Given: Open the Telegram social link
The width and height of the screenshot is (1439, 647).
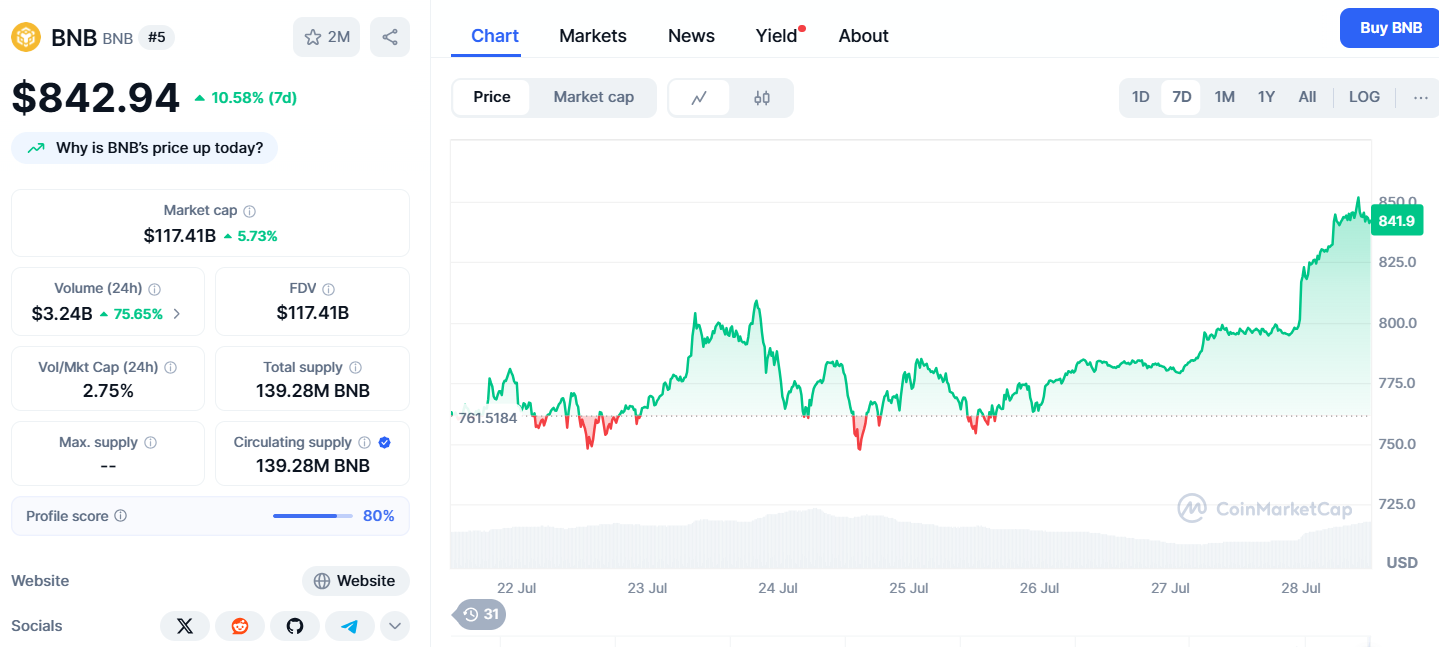Looking at the screenshot, I should click(x=350, y=626).
